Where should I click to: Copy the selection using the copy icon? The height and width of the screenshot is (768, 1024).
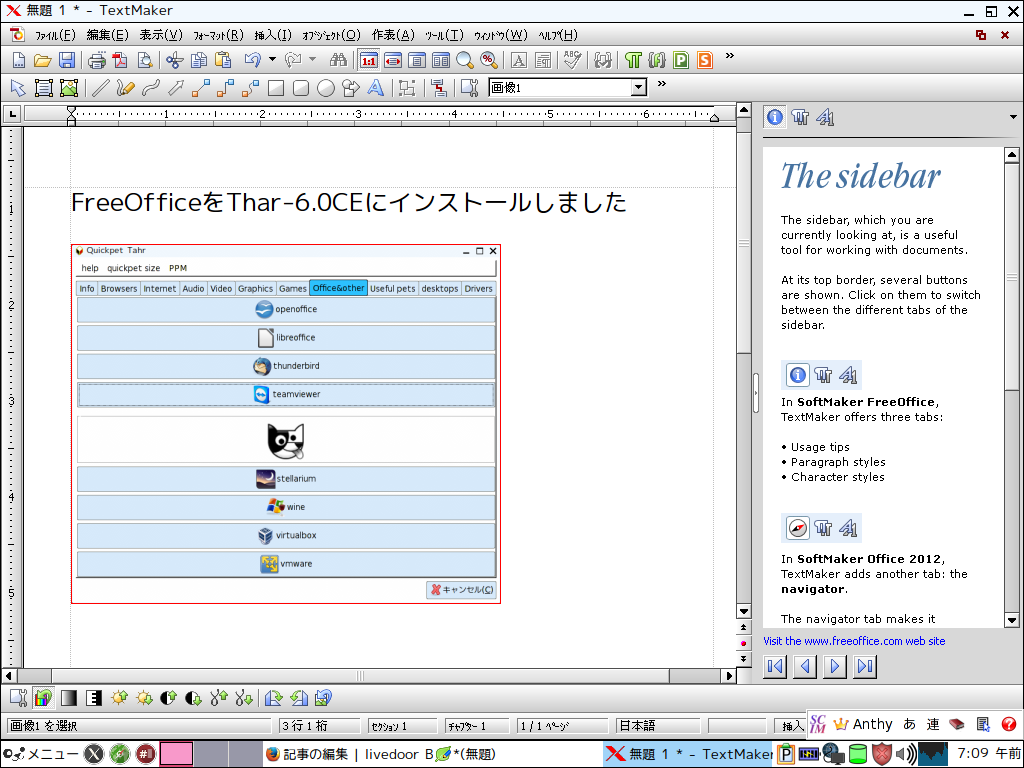199,61
